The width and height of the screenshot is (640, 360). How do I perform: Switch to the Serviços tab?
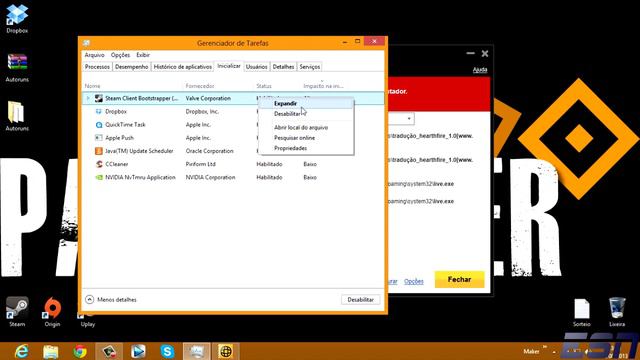pyautogui.click(x=309, y=67)
